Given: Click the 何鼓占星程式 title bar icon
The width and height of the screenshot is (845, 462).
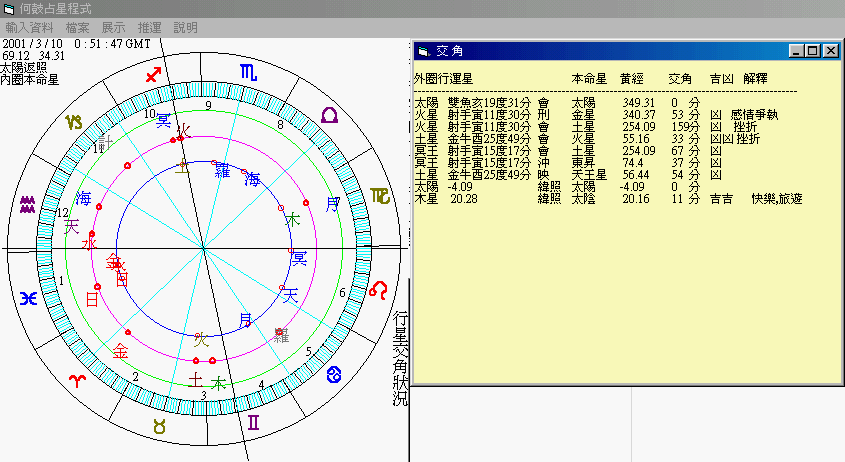Looking at the screenshot, I should pyautogui.click(x=8, y=9).
